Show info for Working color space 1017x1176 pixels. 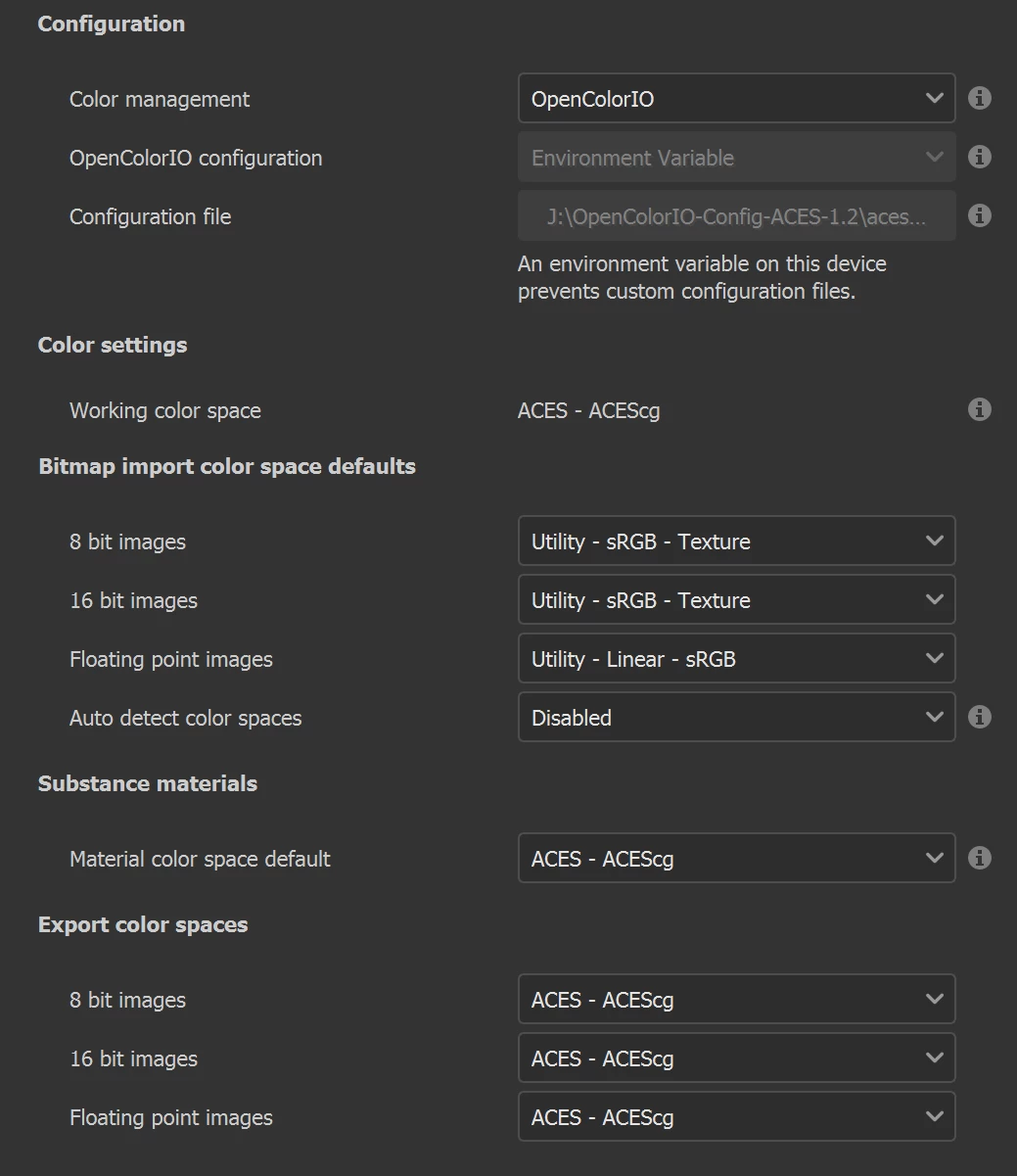(x=979, y=409)
